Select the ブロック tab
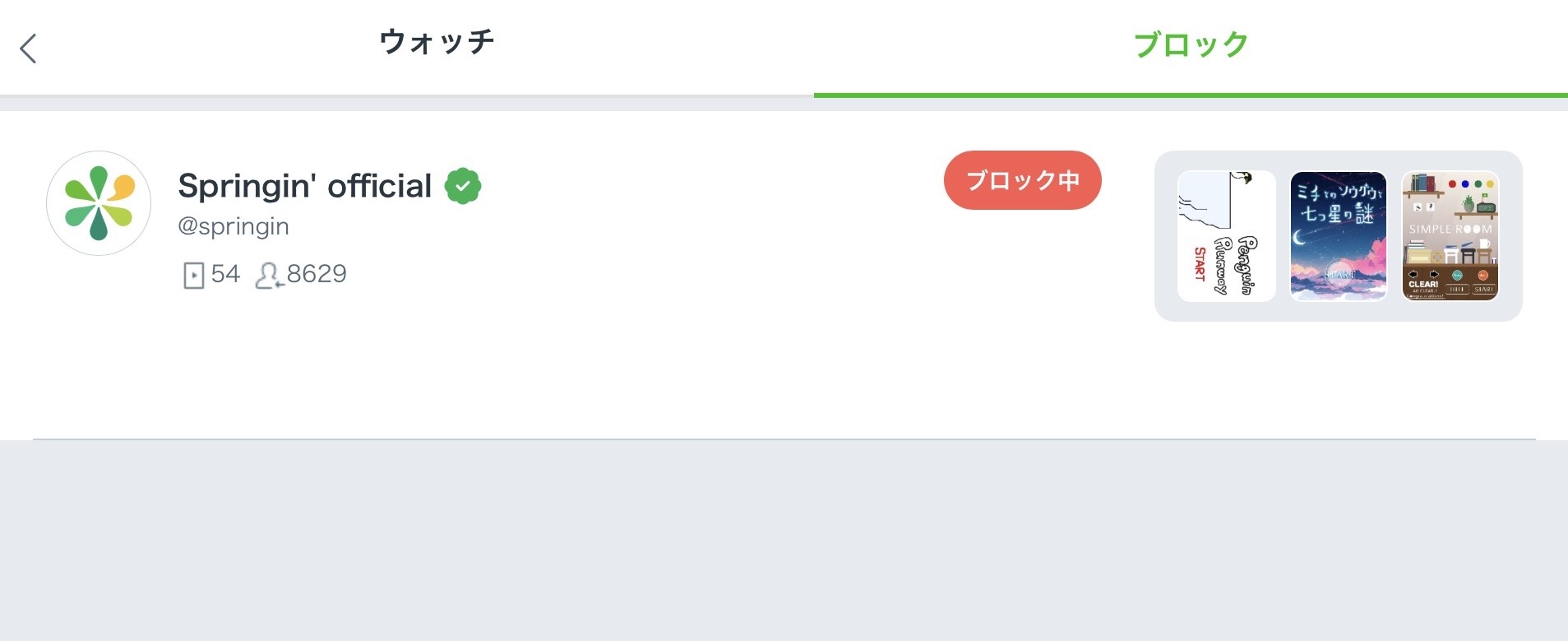 coord(1191,45)
